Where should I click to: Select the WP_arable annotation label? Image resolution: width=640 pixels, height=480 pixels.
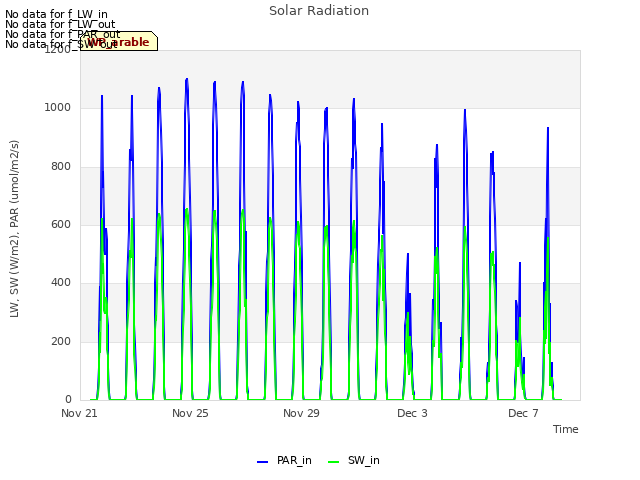[x=119, y=41]
